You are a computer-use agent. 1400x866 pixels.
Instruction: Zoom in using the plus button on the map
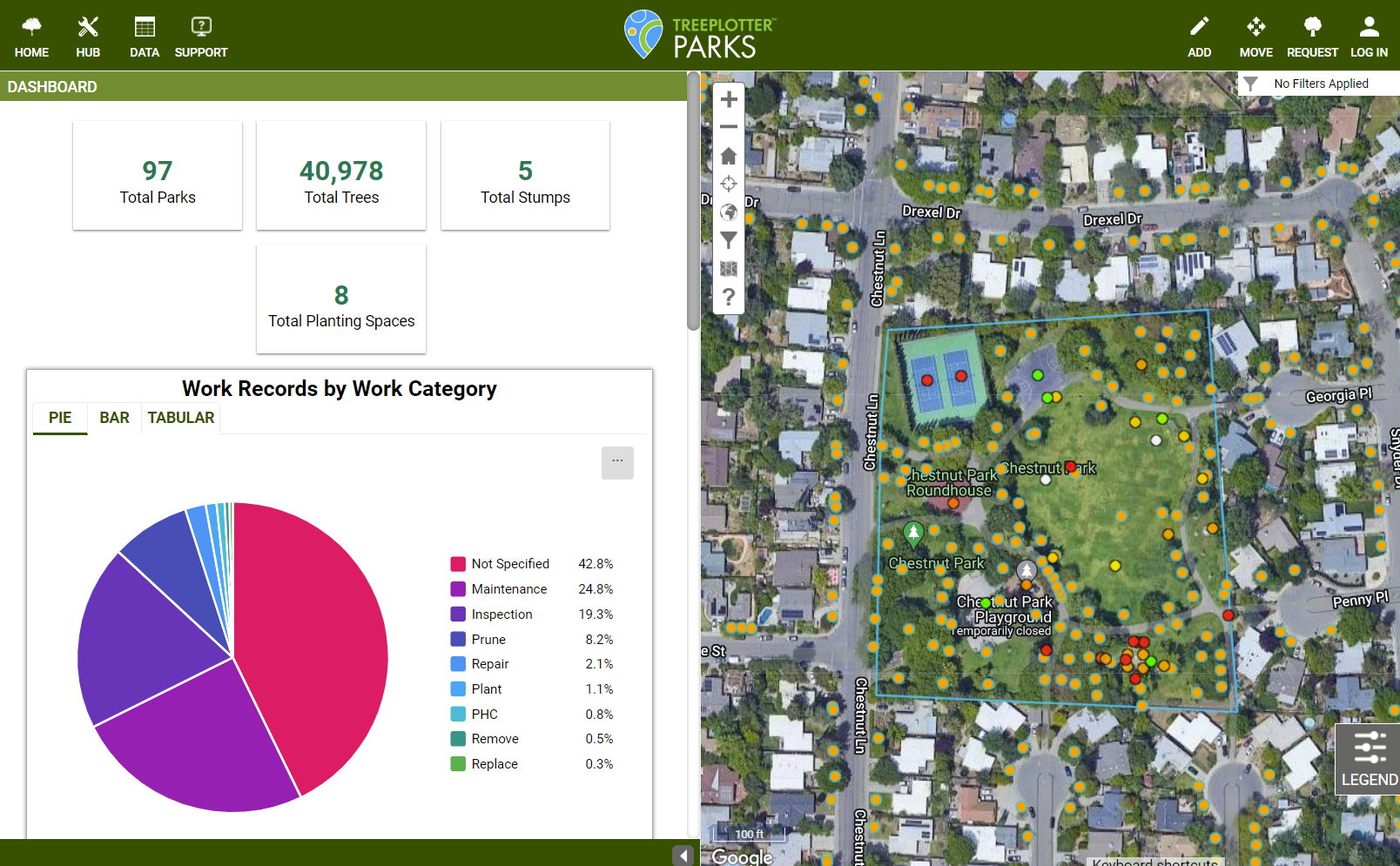[728, 99]
